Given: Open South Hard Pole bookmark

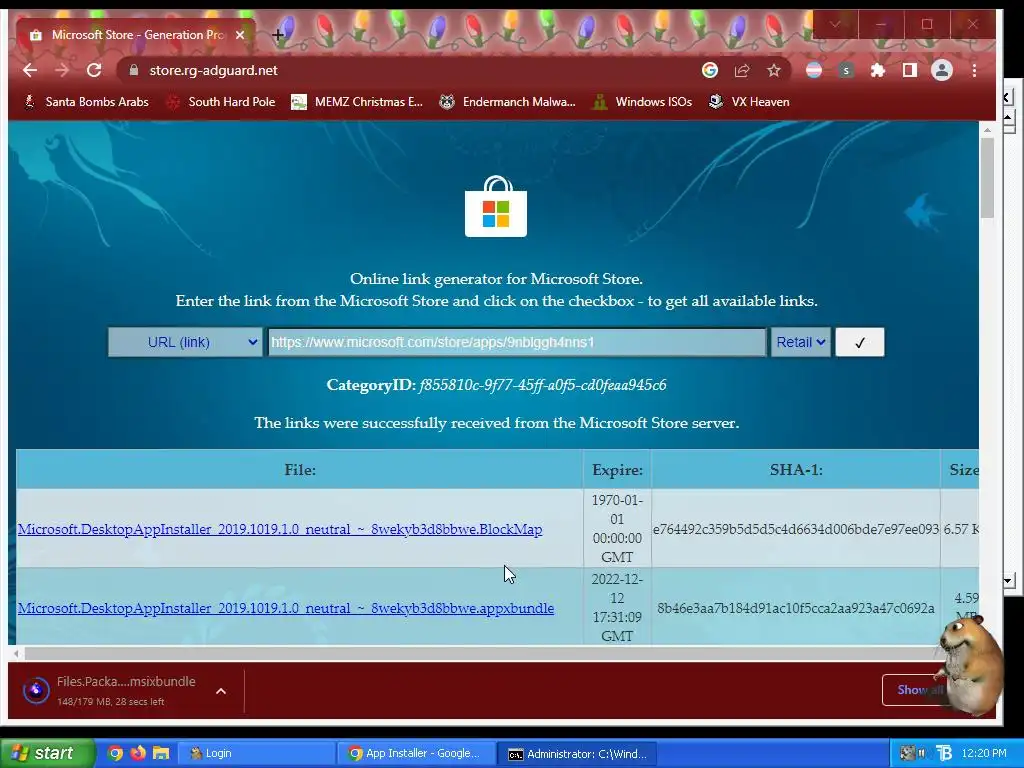Looking at the screenshot, I should click(x=221, y=102).
